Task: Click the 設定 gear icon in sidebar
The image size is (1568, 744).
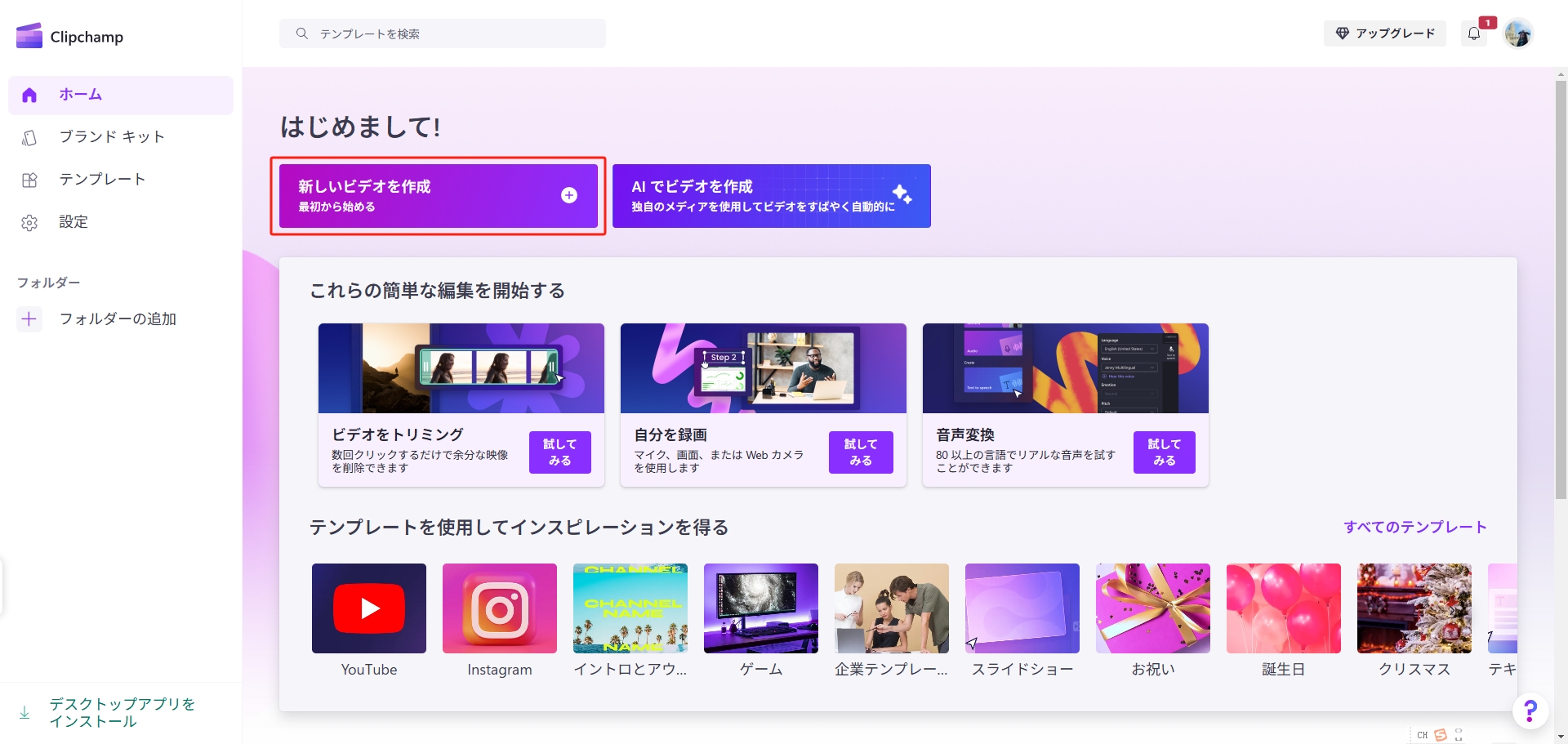Action: tap(29, 221)
